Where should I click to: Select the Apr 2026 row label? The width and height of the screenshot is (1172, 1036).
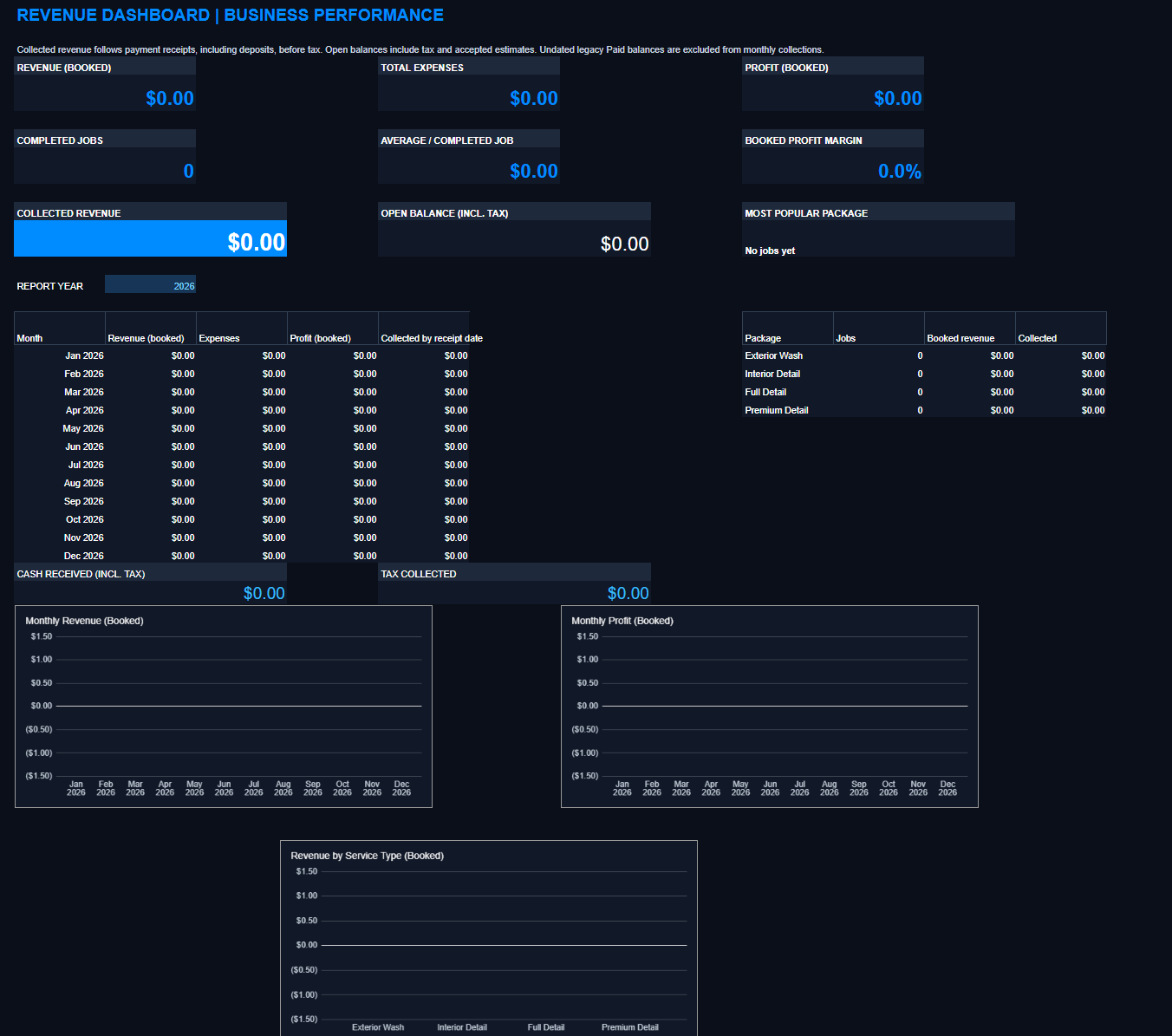pos(85,410)
